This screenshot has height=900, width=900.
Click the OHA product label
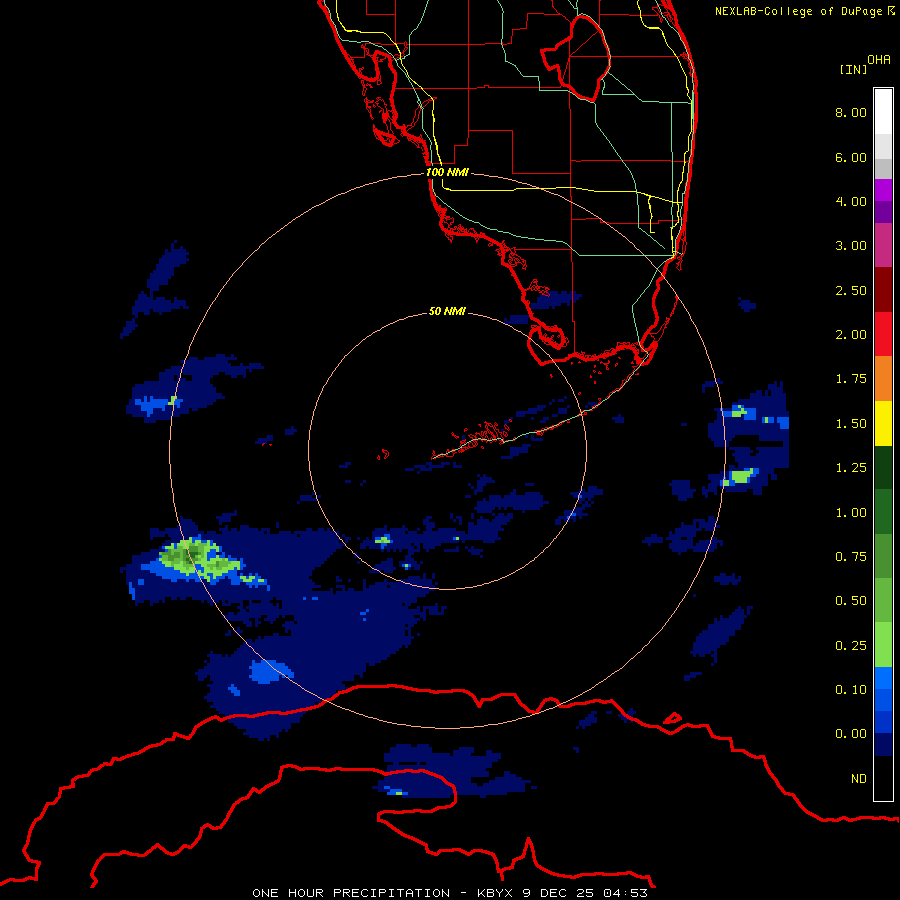(x=879, y=60)
